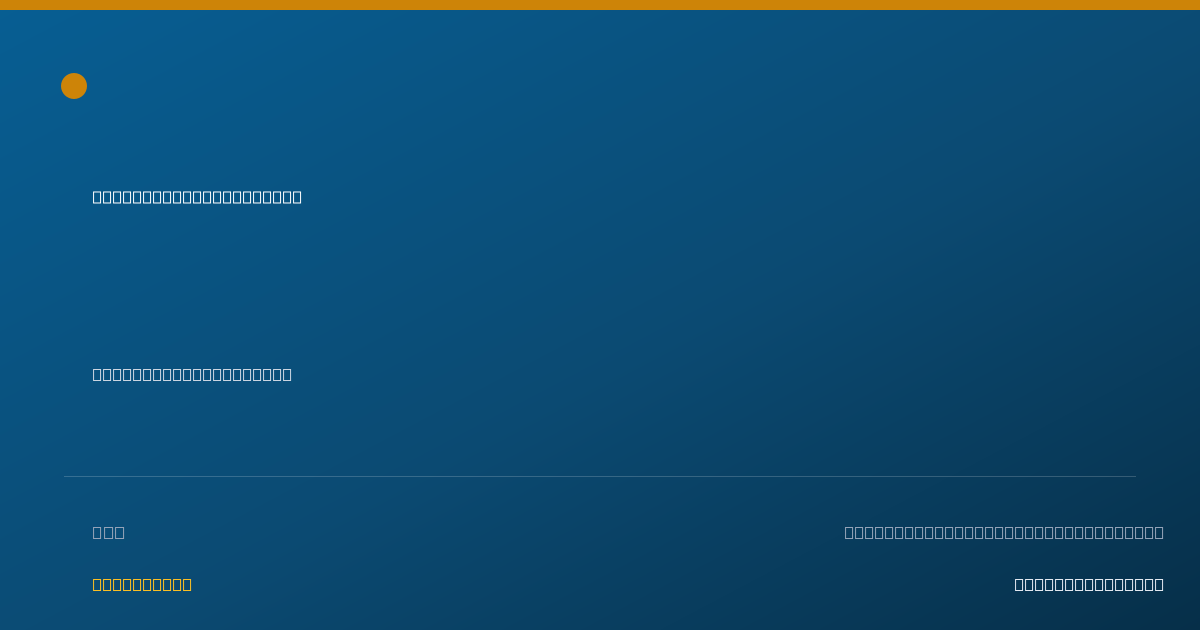
Task: Select the upper white headline text line
Action: 197,197
